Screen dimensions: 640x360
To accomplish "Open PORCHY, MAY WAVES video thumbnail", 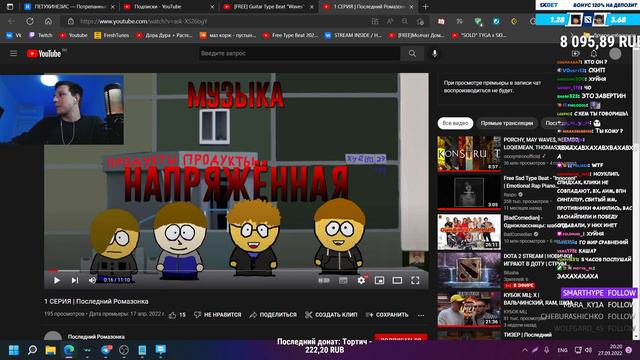I will 469,153.
